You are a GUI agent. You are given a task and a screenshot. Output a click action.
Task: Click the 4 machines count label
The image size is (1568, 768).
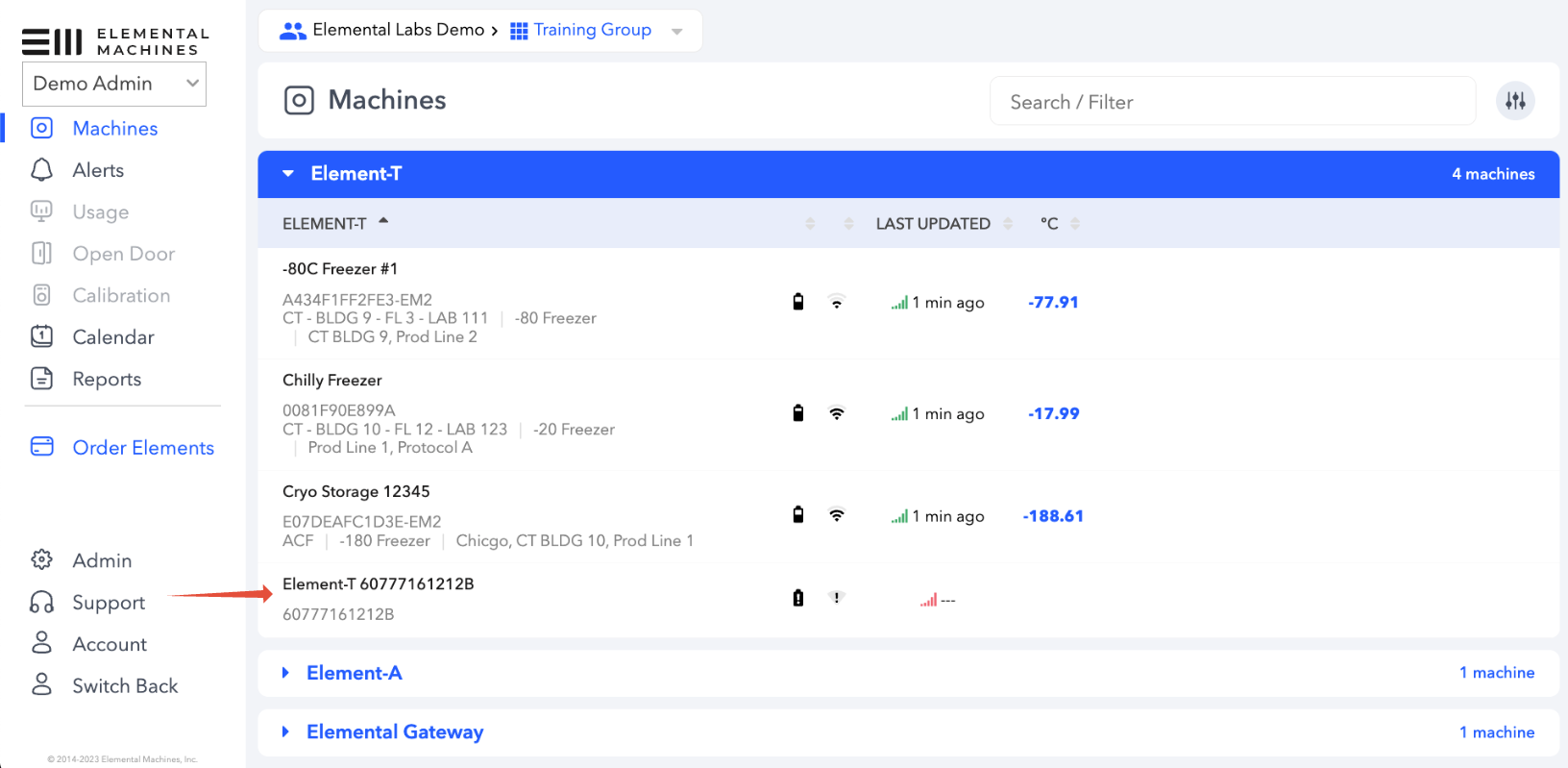1493,174
